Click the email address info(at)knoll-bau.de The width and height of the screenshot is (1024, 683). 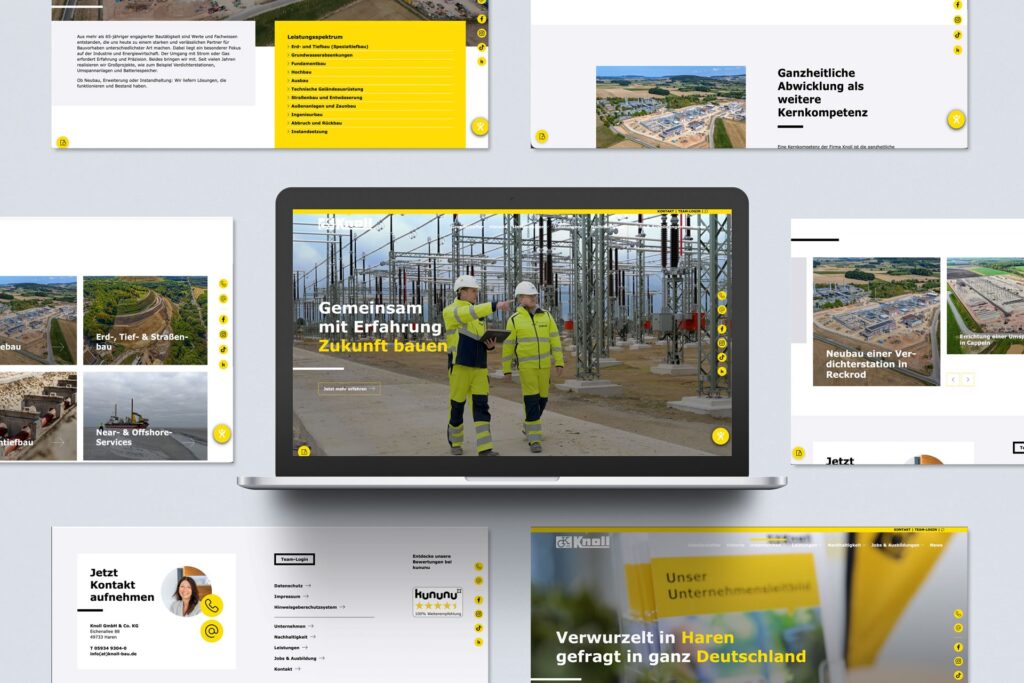(x=113, y=654)
